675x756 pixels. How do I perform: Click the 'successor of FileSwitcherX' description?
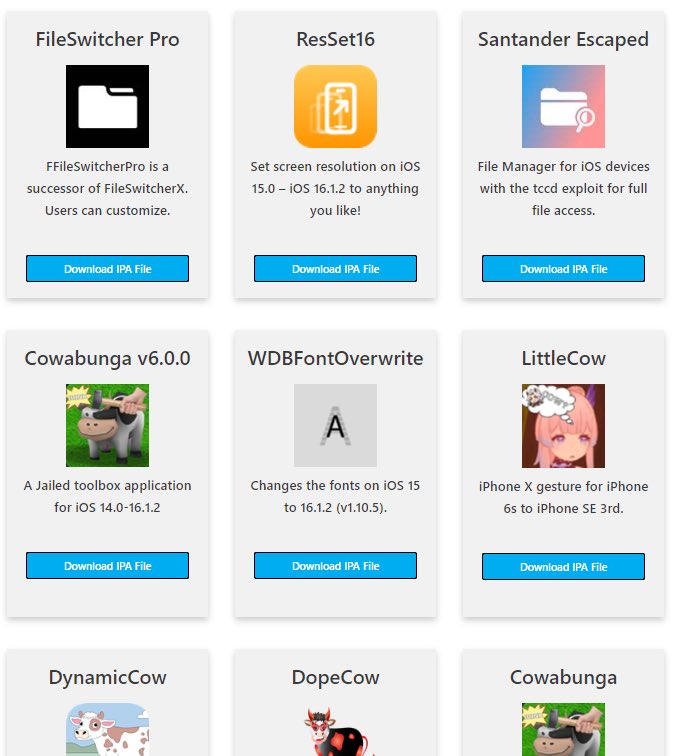click(108, 189)
